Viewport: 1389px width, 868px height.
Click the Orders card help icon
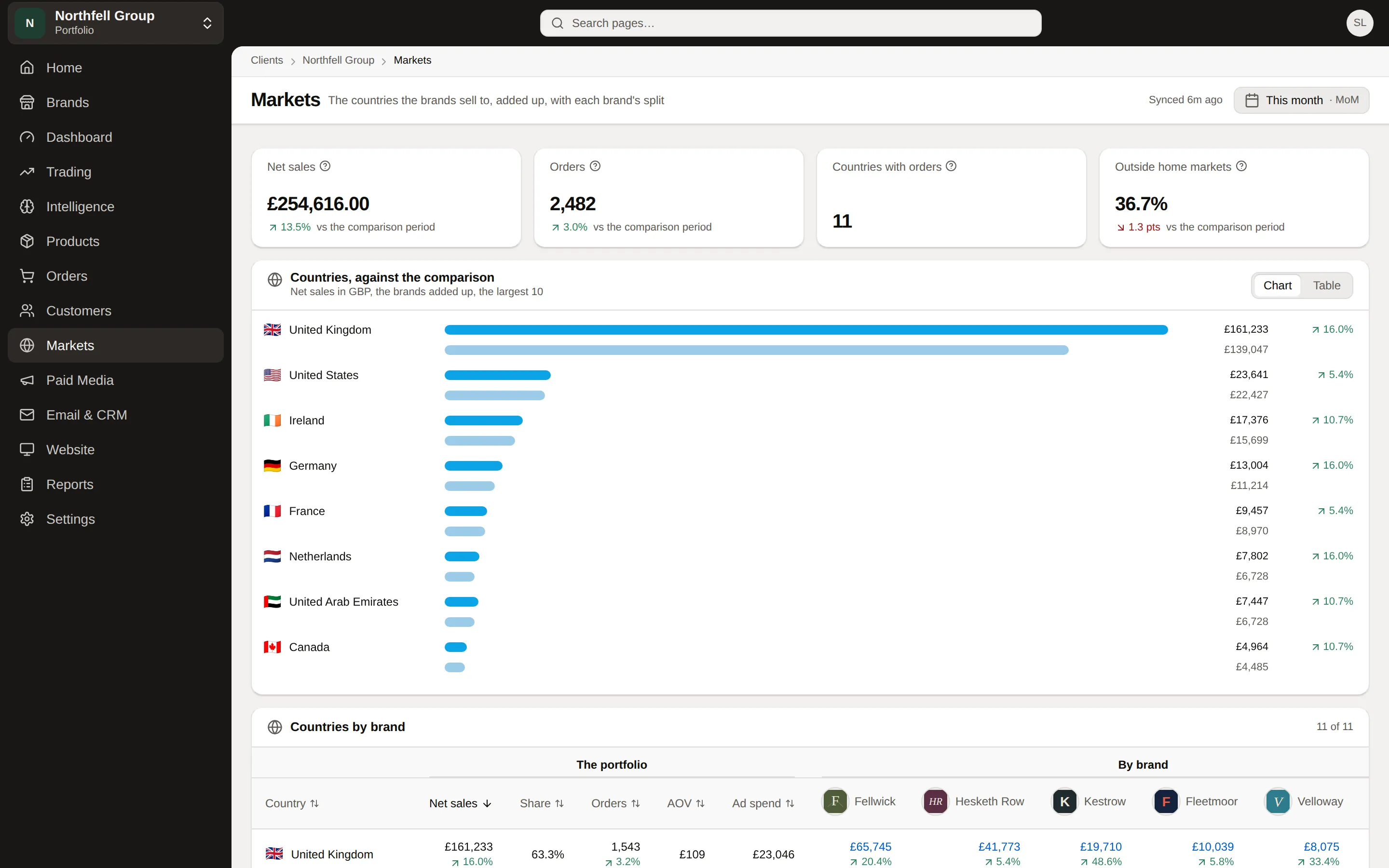(x=595, y=166)
